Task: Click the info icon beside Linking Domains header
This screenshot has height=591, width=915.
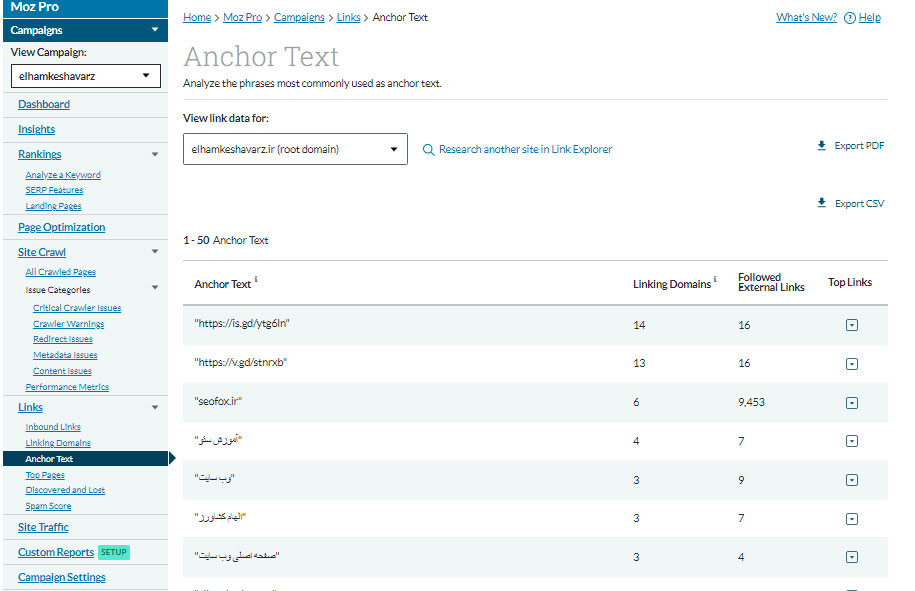Action: pos(715,280)
